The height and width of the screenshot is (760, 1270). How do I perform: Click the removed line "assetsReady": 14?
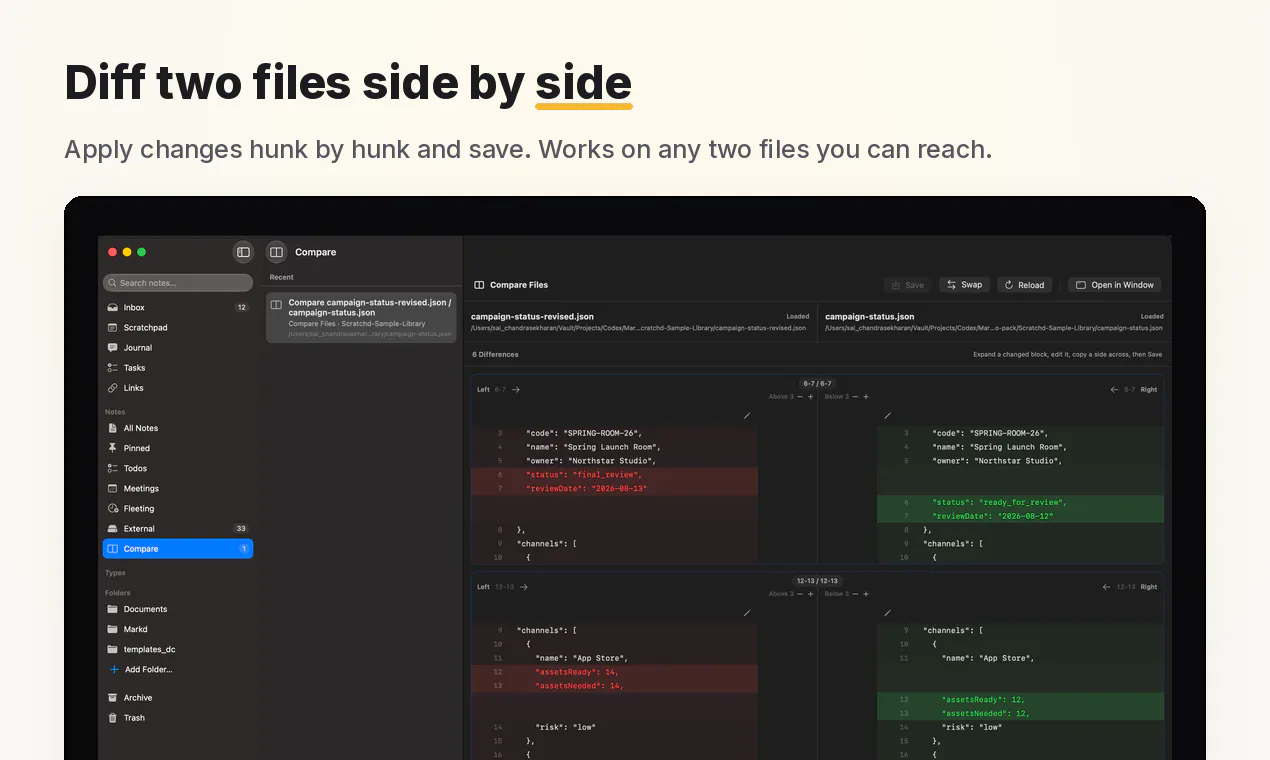(x=577, y=672)
